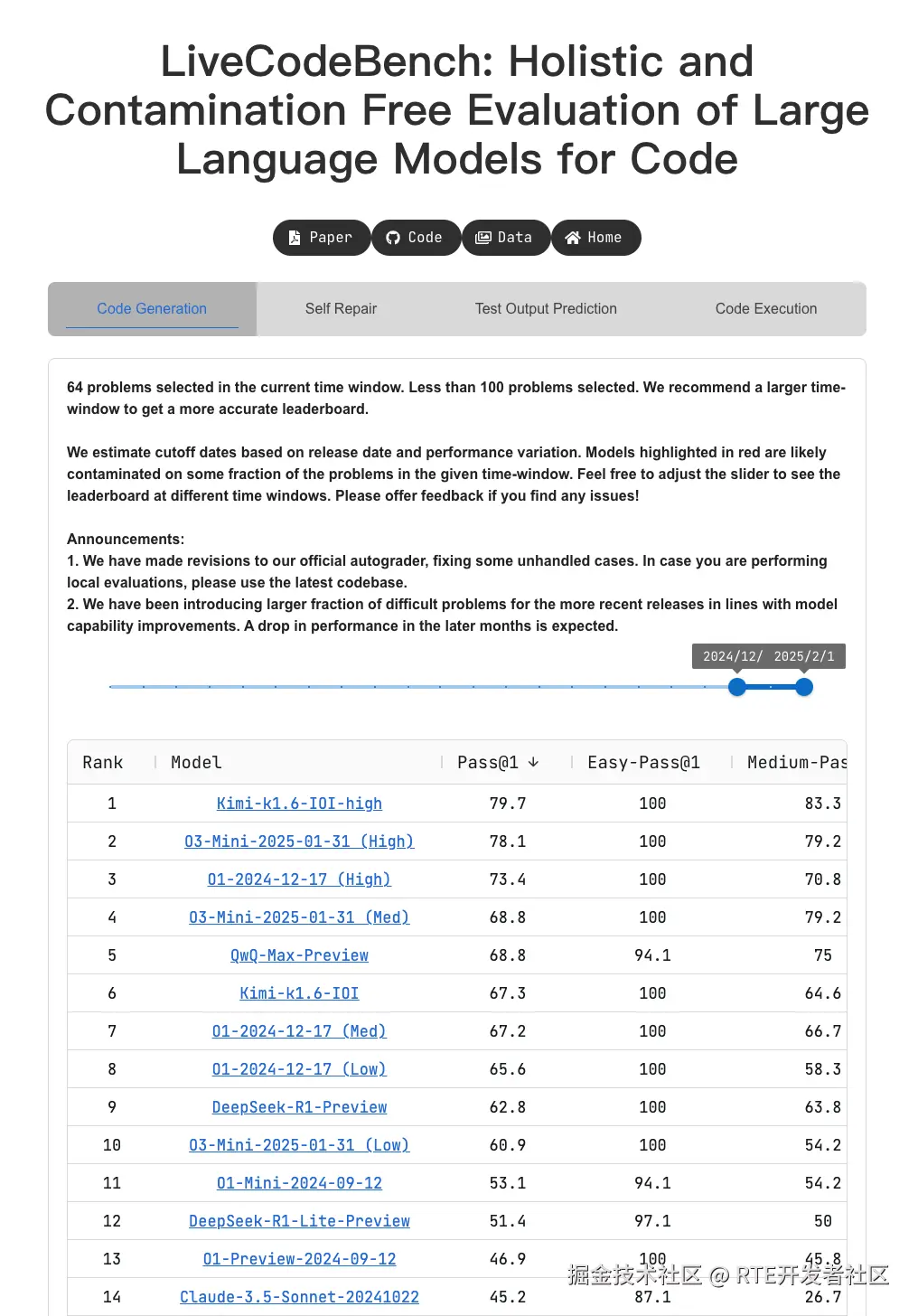Screen dimensions: 918x1316
Task: Click the Pass@1 value 79.7
Action: point(508,804)
